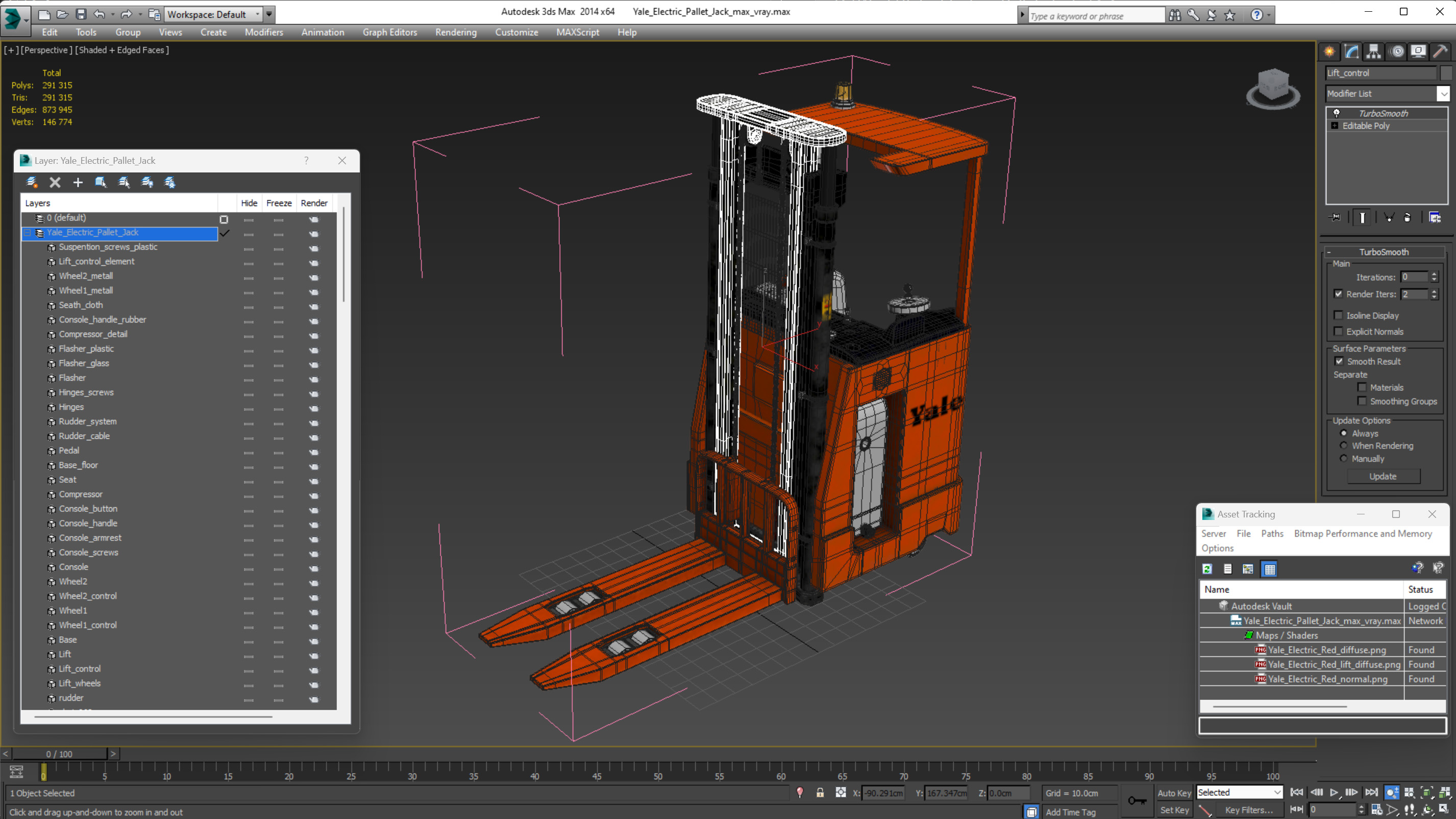Click Show End Result toggle icon
This screenshot has height=819, width=1456.
1362,217
